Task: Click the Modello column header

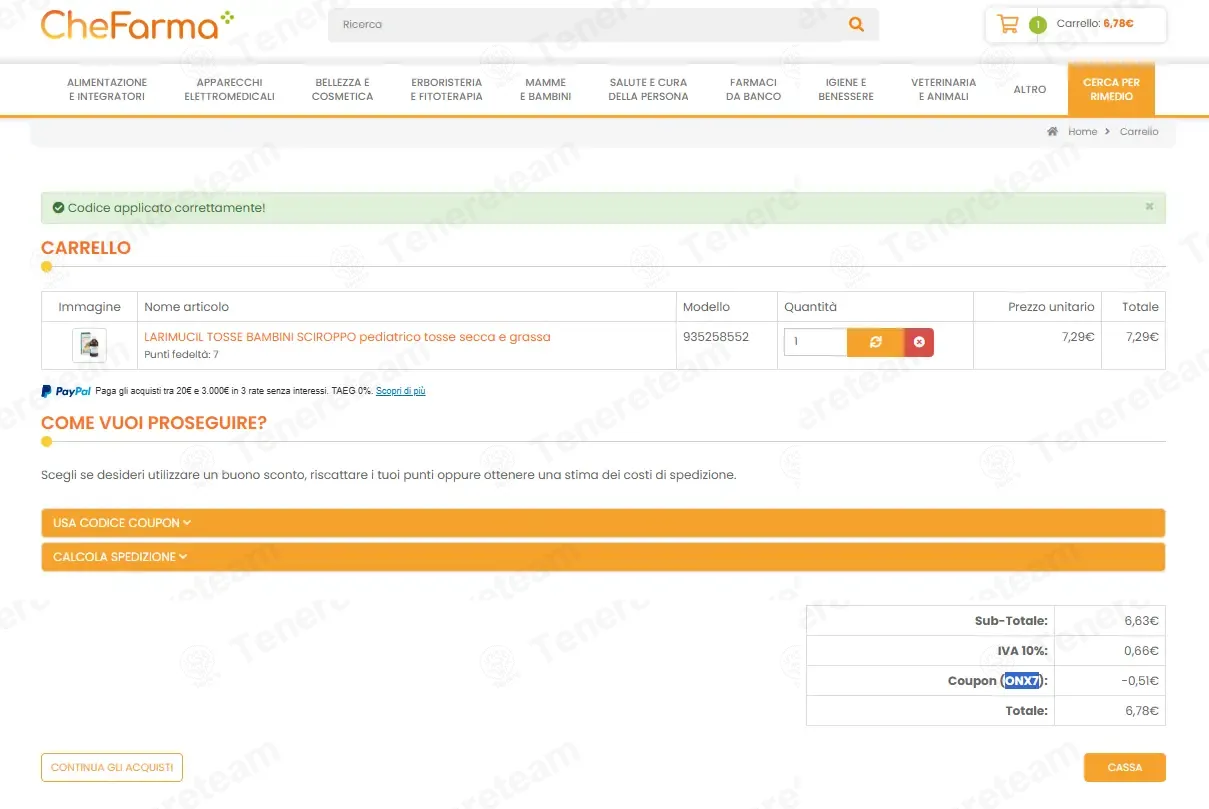Action: [x=706, y=307]
